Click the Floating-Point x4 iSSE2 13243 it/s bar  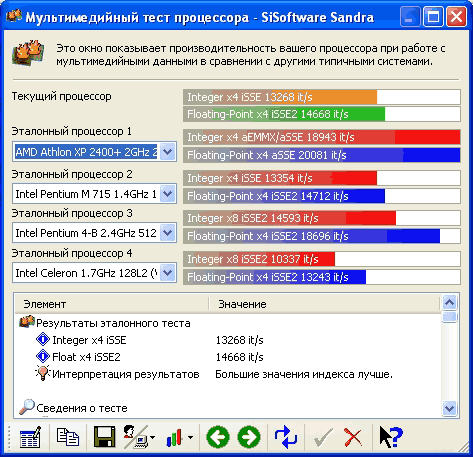(x=322, y=277)
